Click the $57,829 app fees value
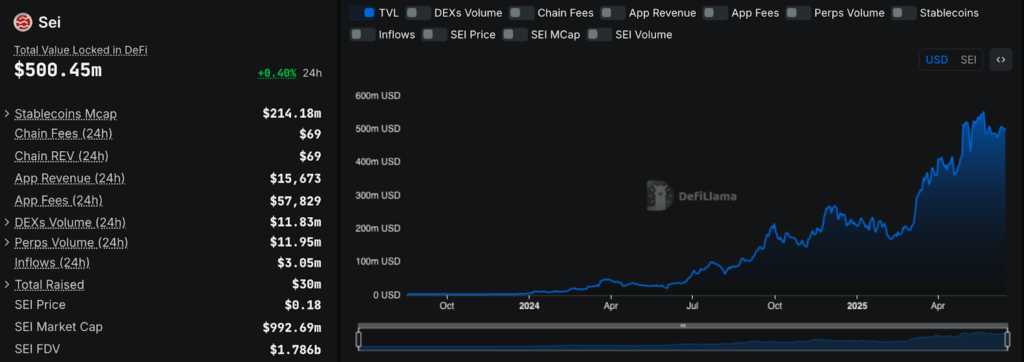1024x362 pixels. [x=295, y=201]
